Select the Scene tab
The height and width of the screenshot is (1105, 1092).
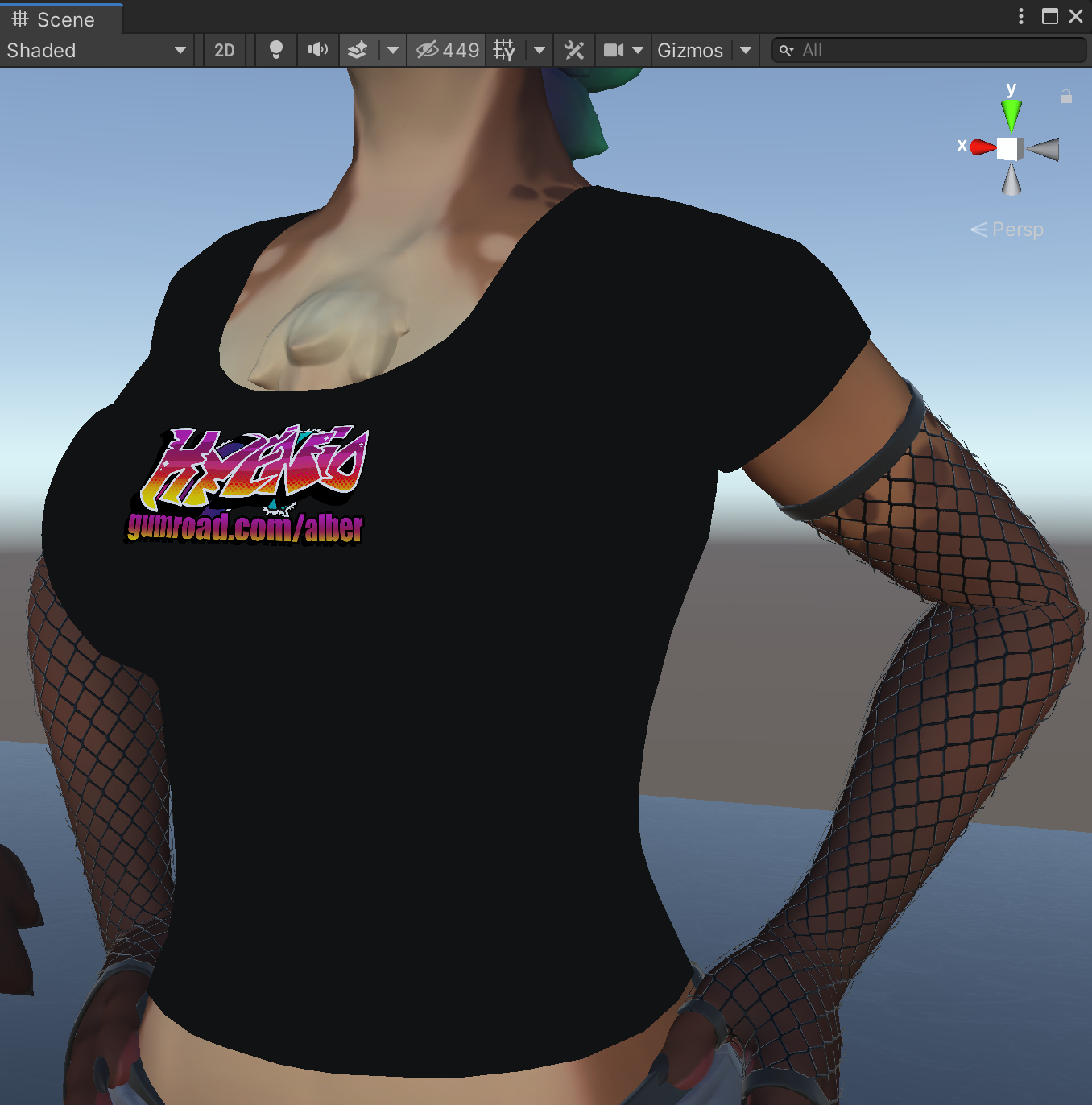tap(61, 19)
